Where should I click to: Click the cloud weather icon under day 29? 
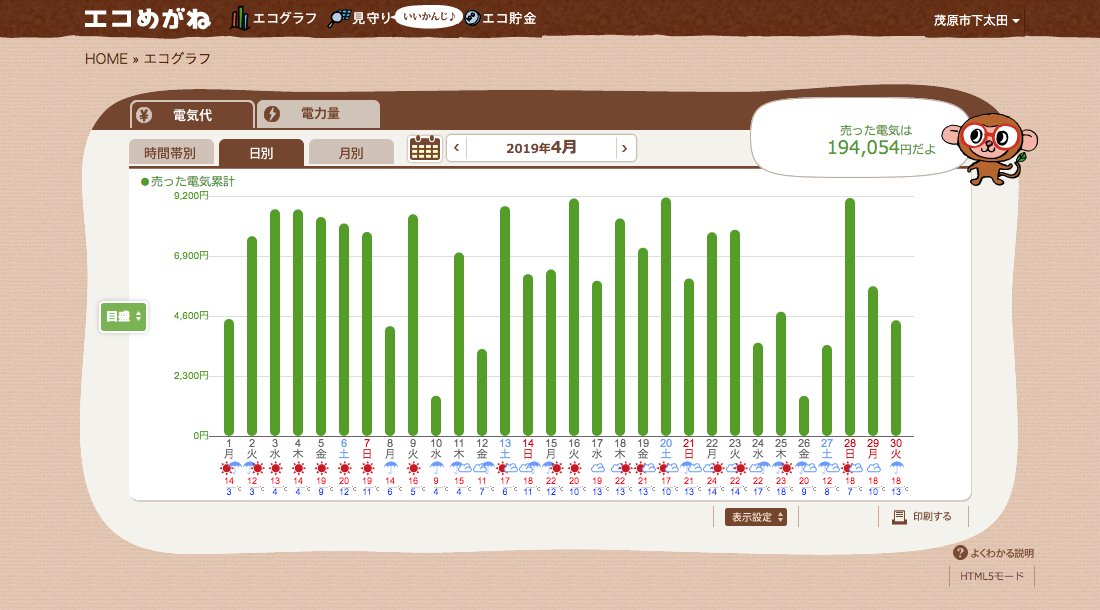(x=873, y=468)
